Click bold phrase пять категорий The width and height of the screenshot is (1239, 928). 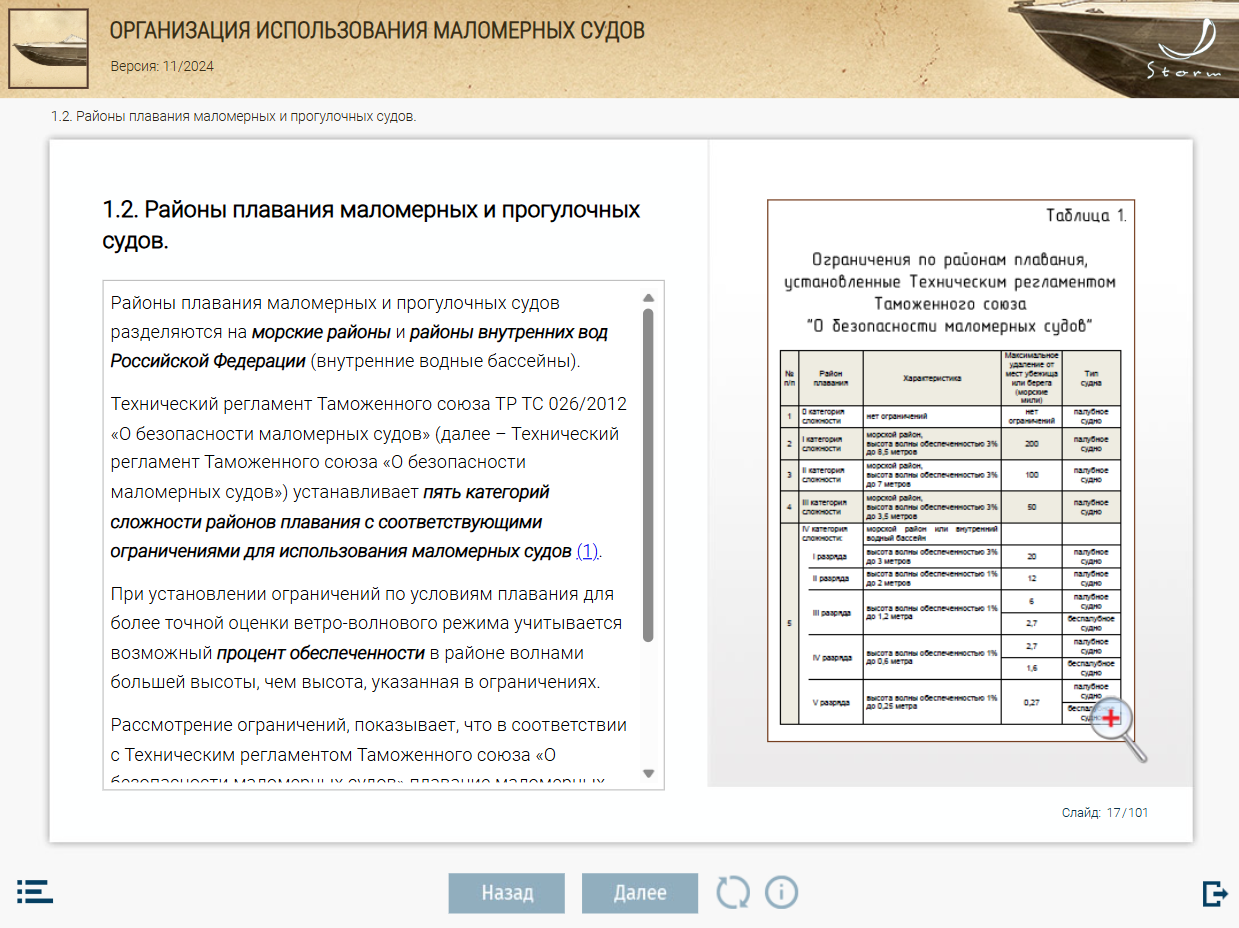[486, 492]
